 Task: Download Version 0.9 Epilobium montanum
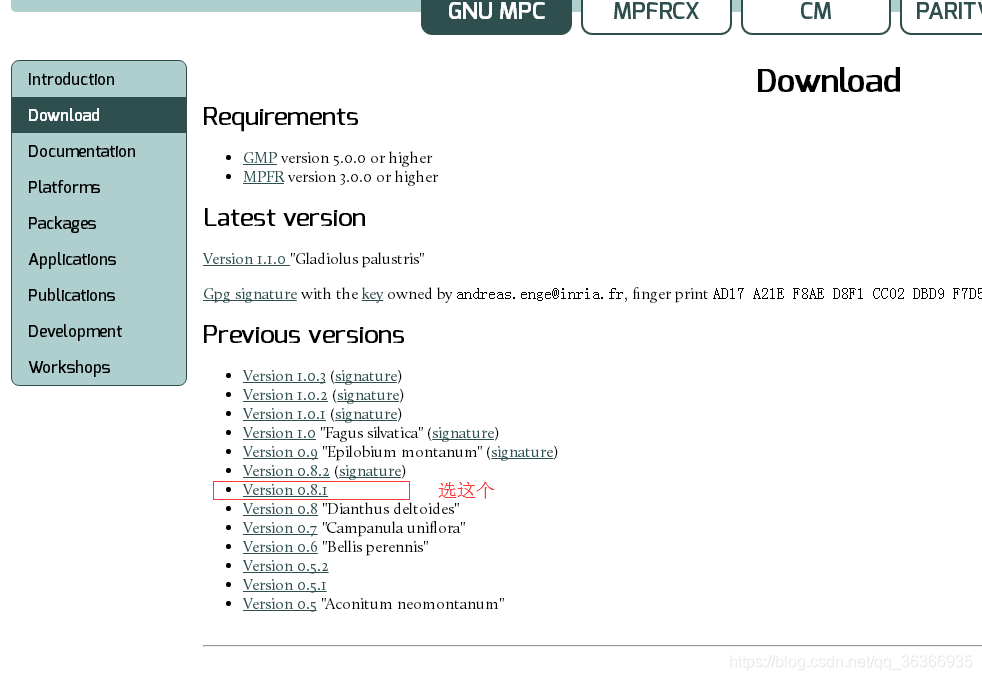280,451
